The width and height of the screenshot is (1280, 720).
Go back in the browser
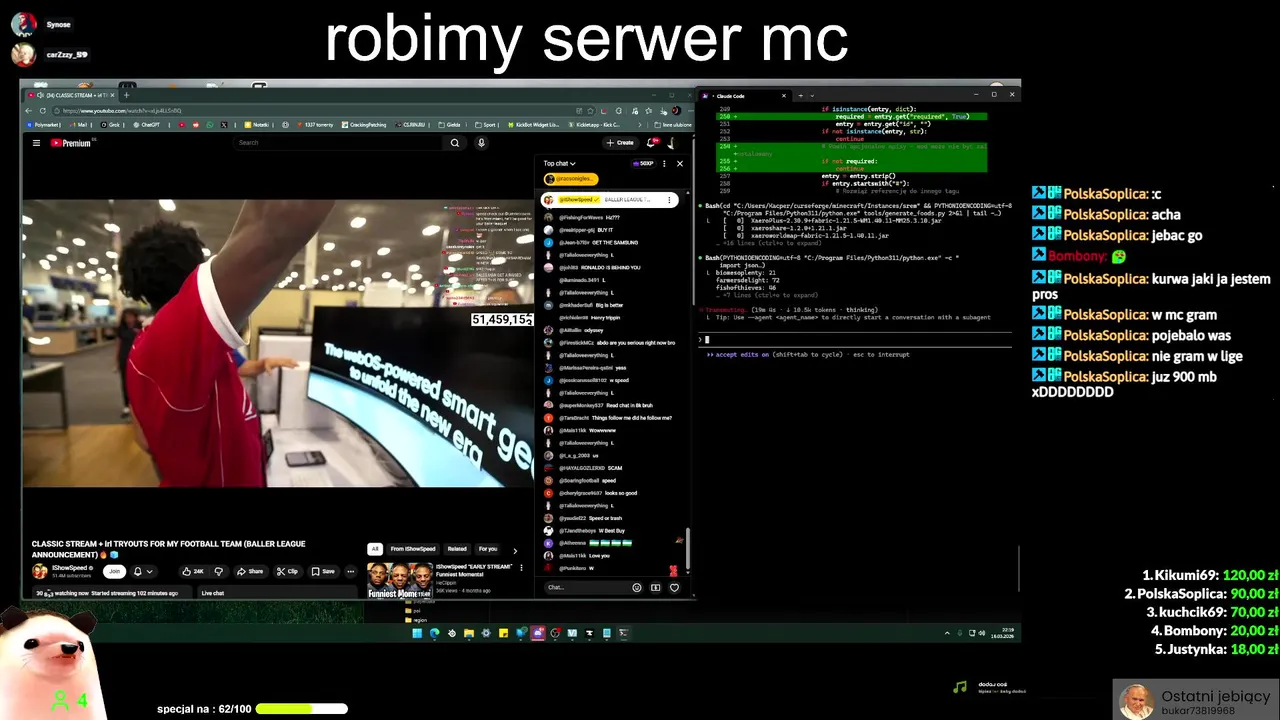pos(29,111)
